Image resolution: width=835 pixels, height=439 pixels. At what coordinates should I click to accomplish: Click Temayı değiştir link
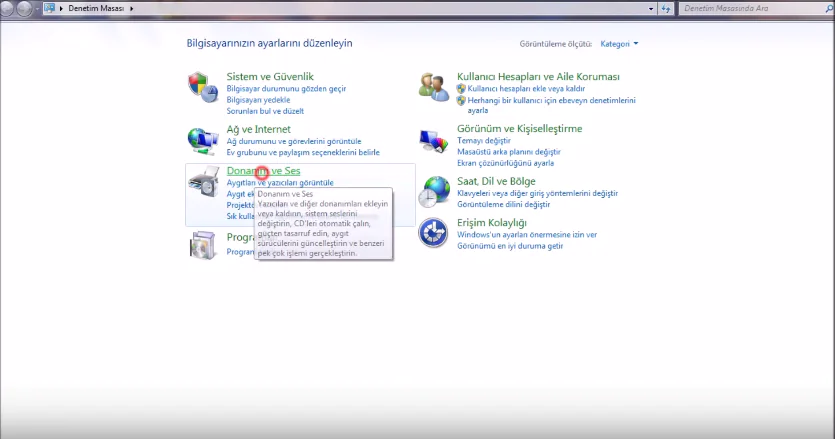tap(484, 141)
